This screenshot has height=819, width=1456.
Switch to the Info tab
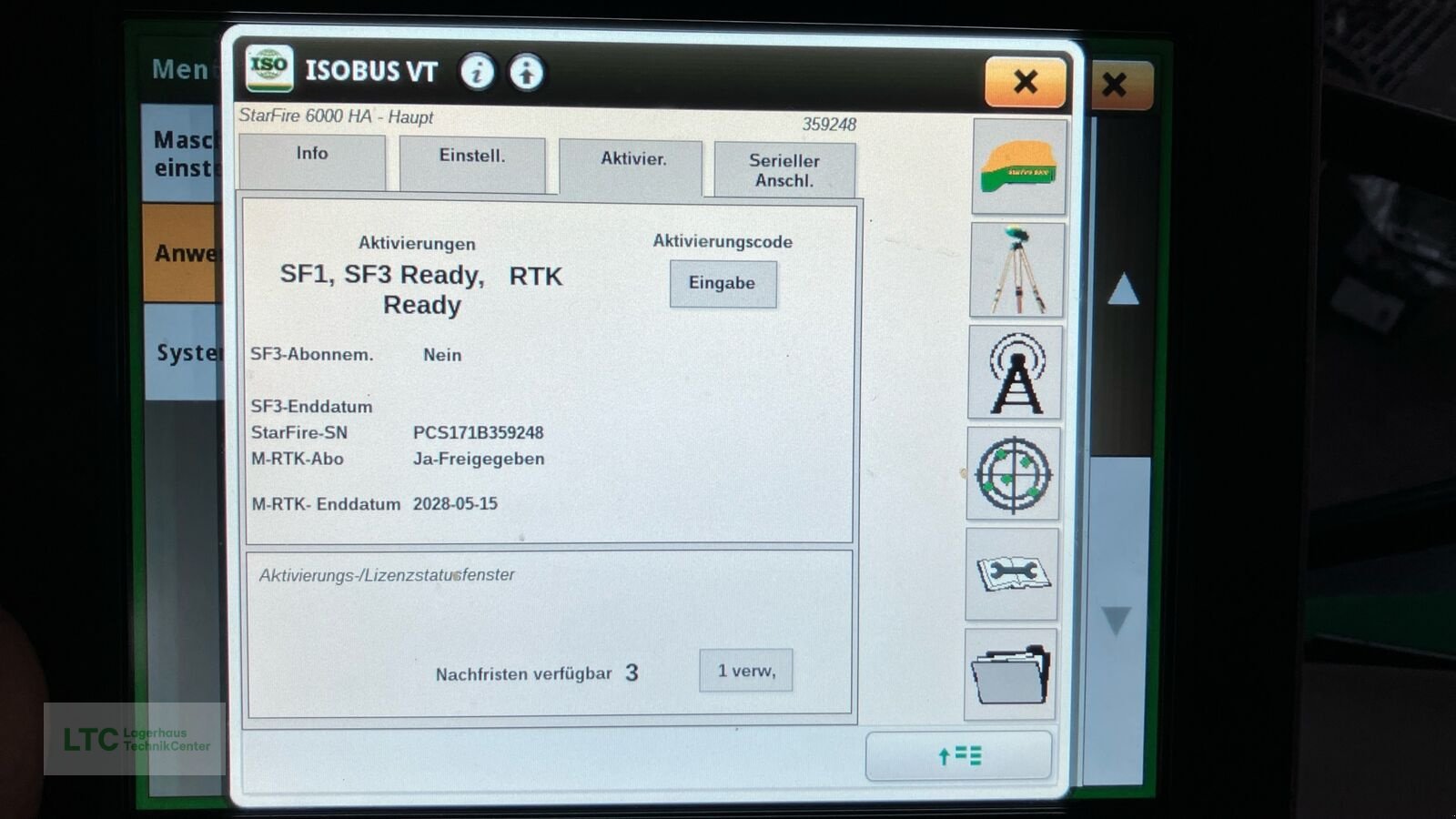311,155
